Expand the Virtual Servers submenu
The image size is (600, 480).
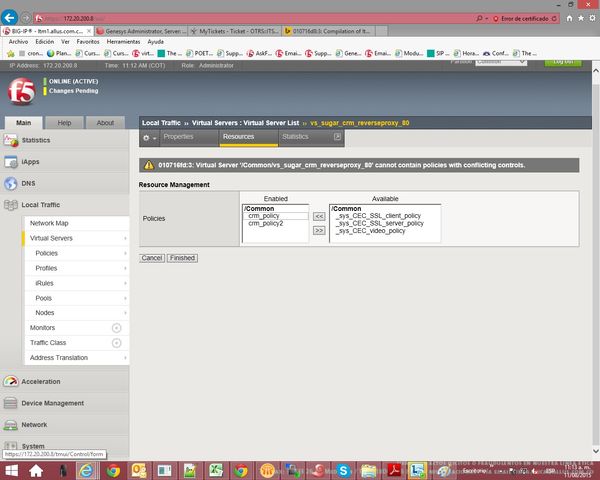[x=125, y=239]
